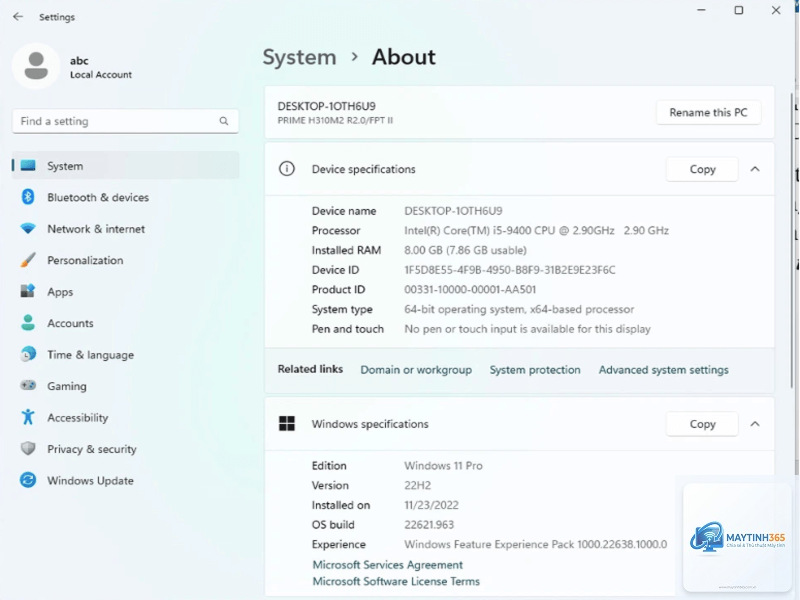The height and width of the screenshot is (600, 800).
Task: Click Installed on date 11/23/2022
Action: click(431, 505)
